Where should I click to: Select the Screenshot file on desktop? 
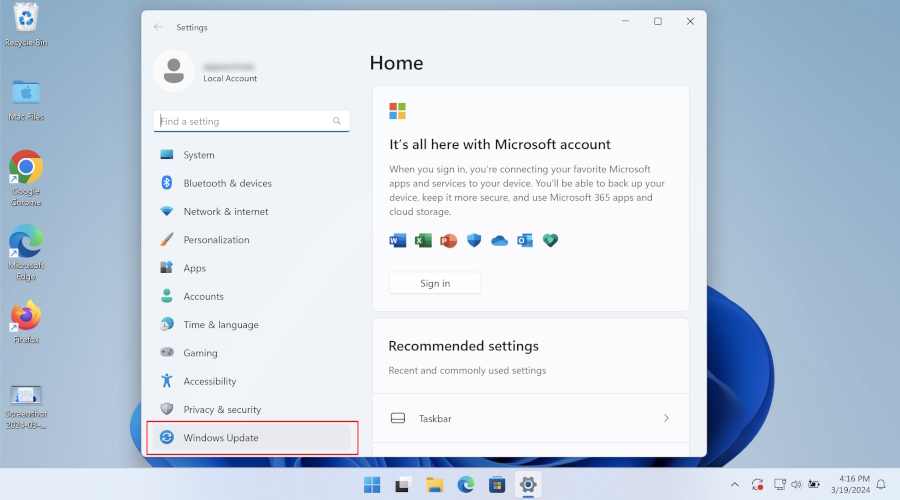tap(26, 408)
